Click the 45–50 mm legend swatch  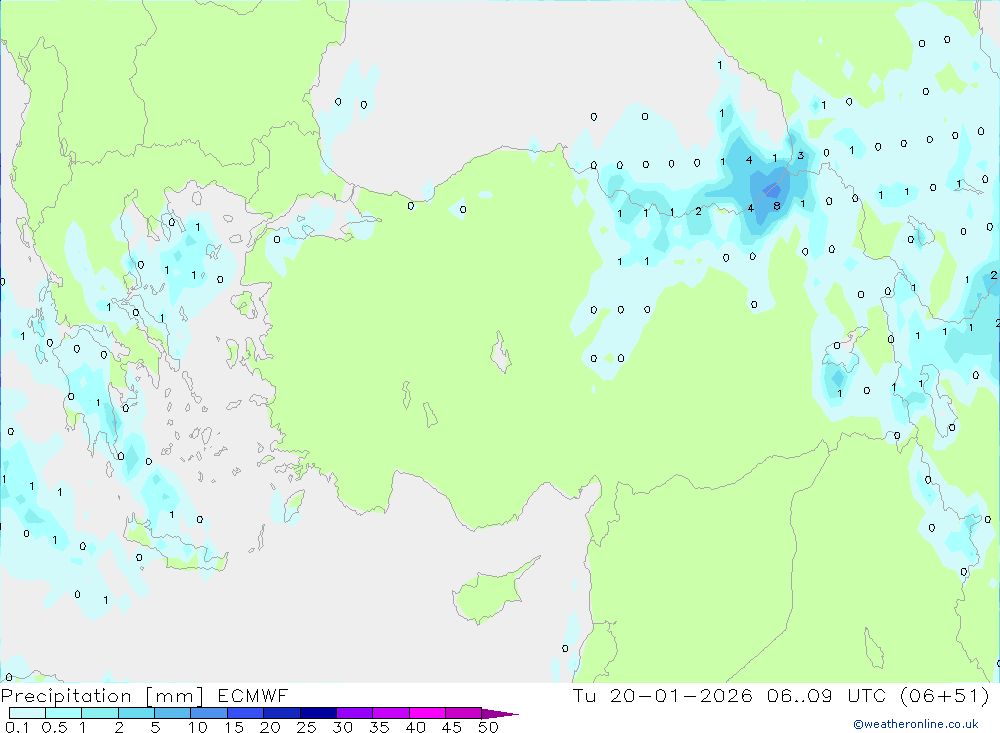point(464,713)
